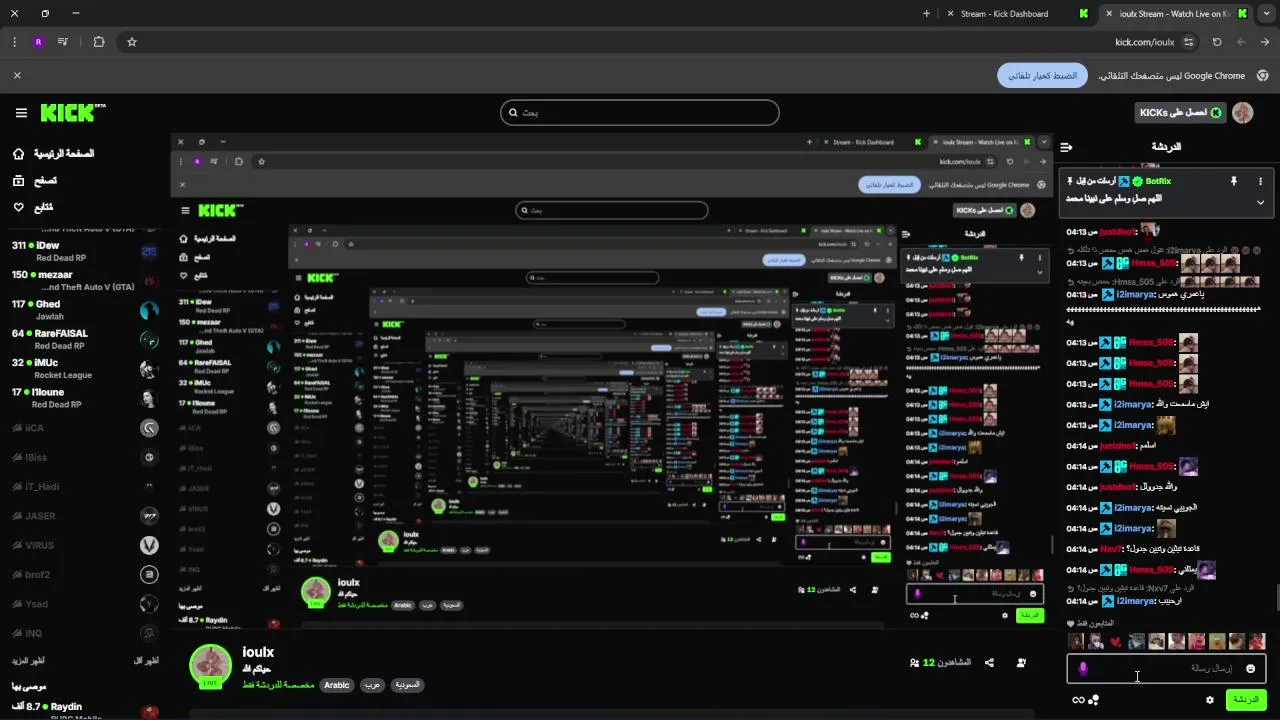
Task: Click the kick.com/ioulx address bar
Action: pos(1144,42)
